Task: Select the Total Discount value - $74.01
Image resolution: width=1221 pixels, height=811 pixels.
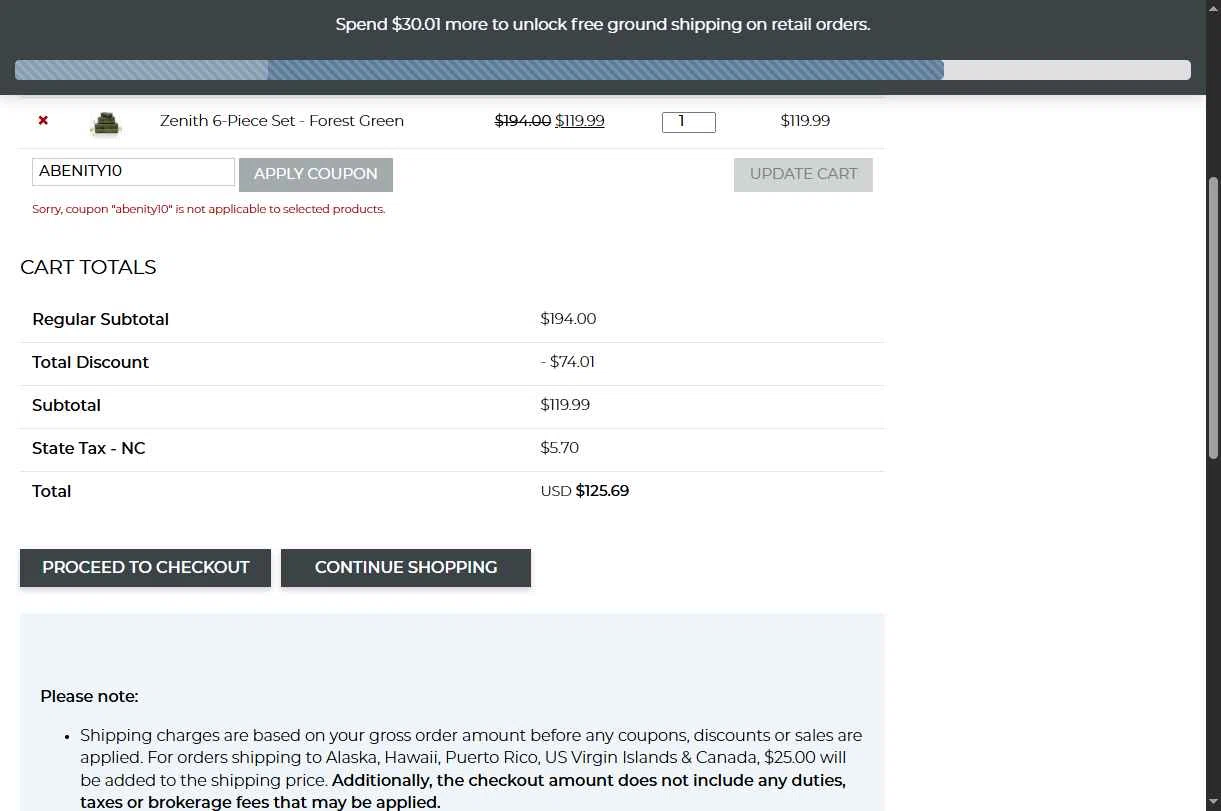Action: coord(568,362)
